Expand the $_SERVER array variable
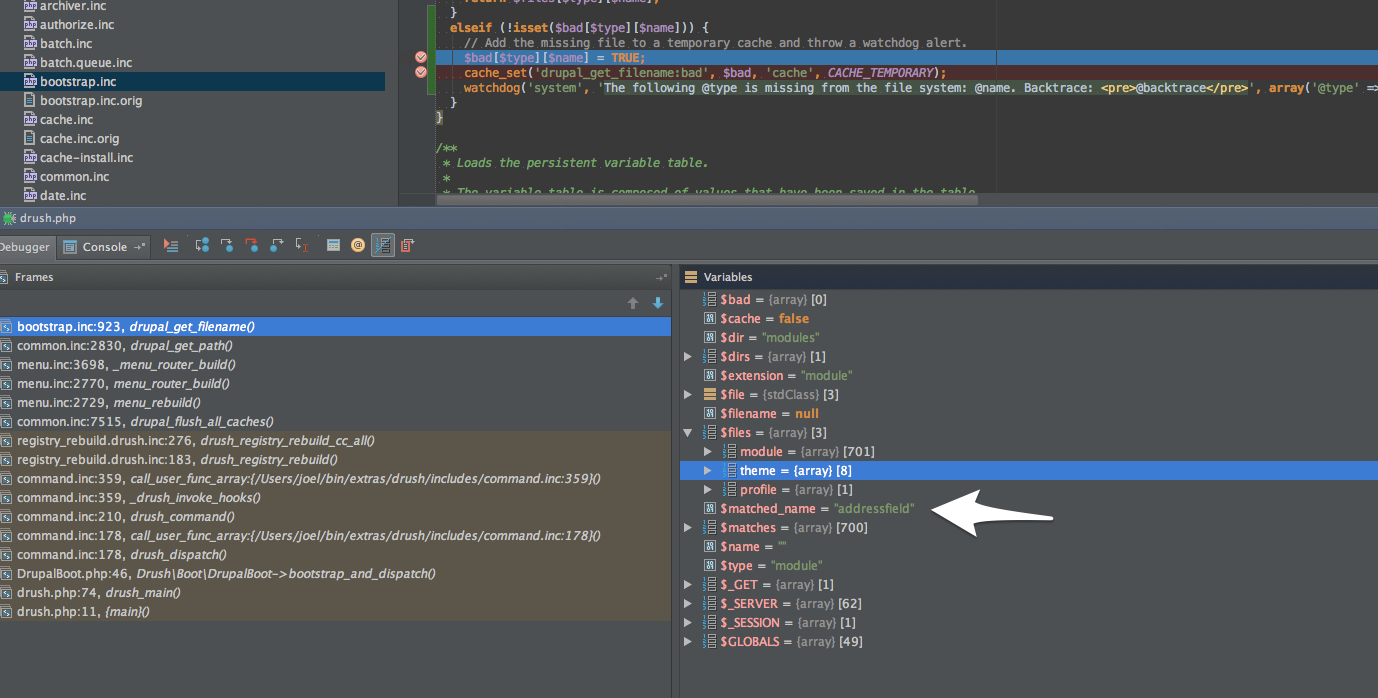This screenshot has height=698, width=1378. [x=688, y=604]
